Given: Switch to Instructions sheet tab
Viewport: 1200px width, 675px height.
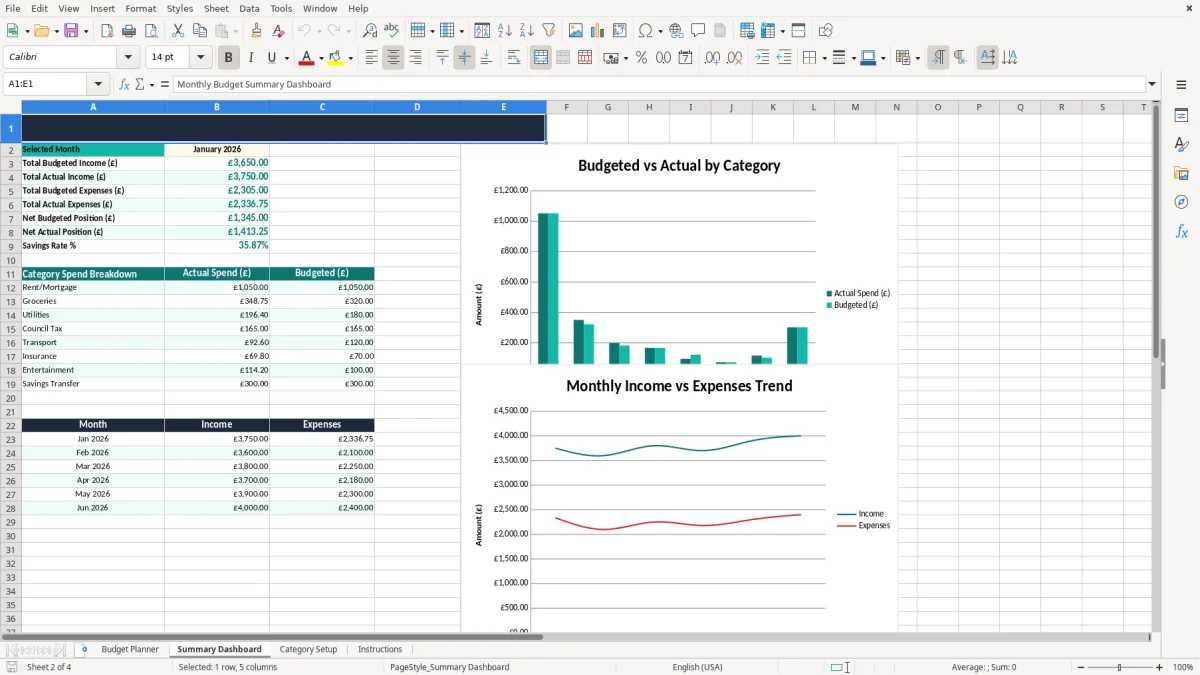Looking at the screenshot, I should (380, 649).
